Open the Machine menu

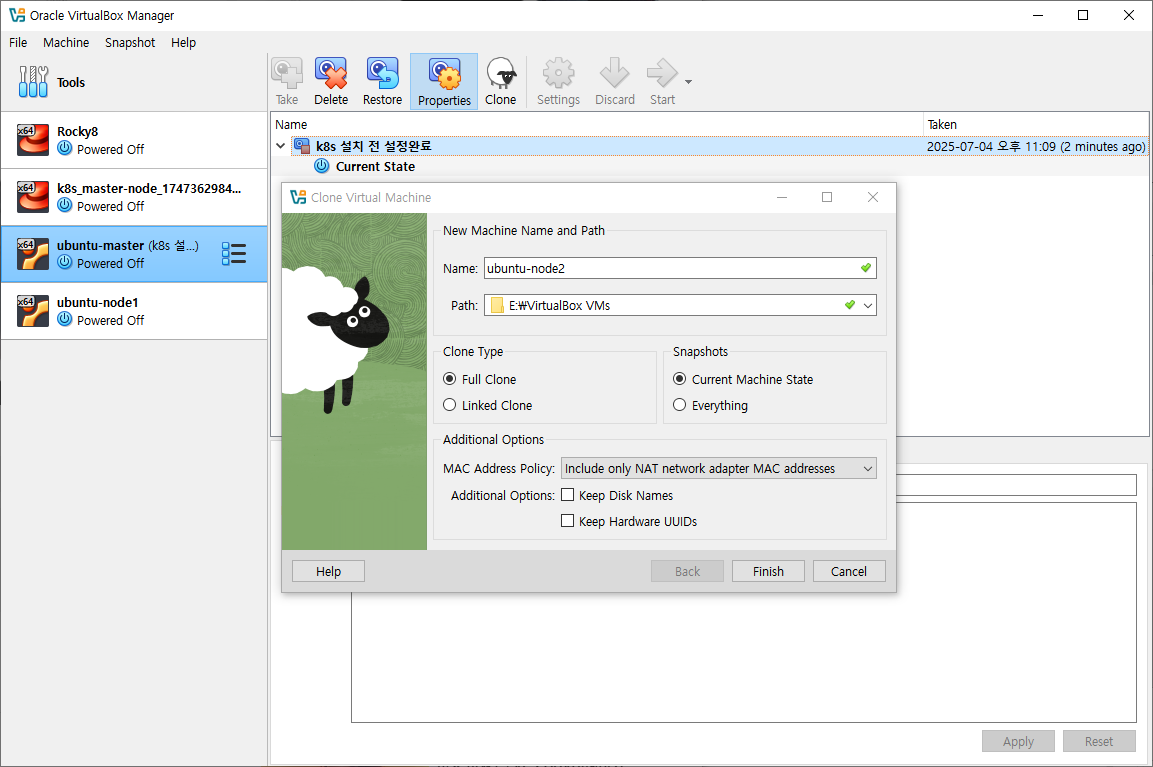(x=66, y=43)
